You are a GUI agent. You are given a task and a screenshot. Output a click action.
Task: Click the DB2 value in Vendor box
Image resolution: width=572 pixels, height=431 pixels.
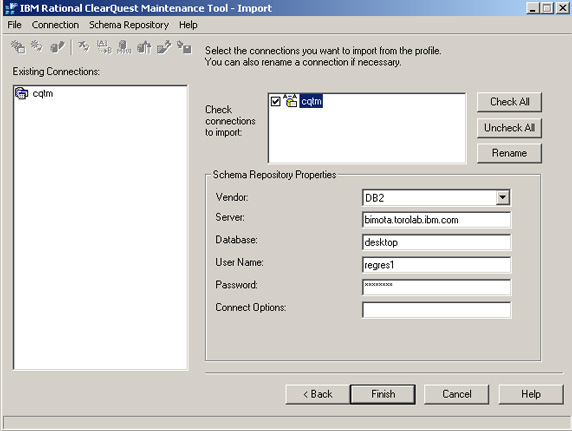click(x=375, y=198)
